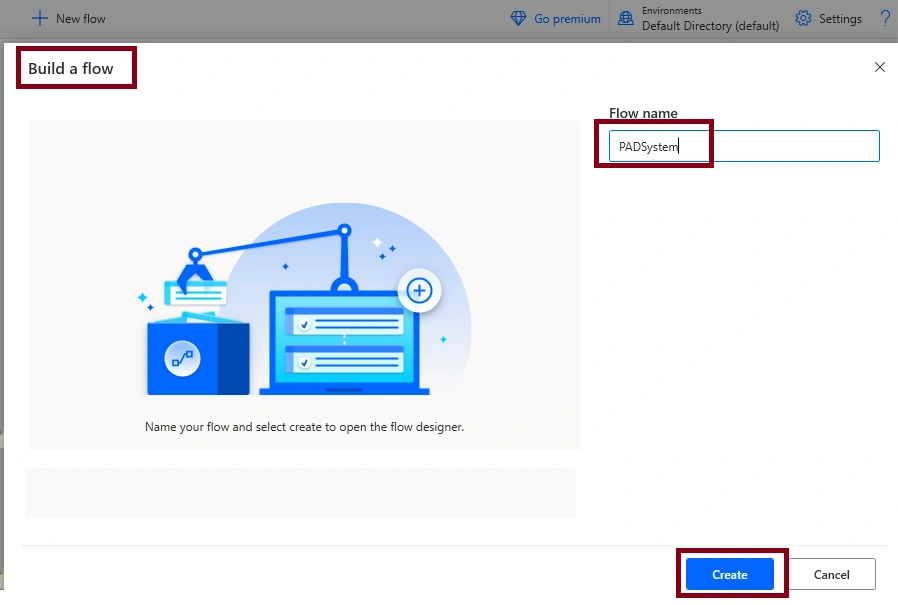Click the Settings gear icon
898x605 pixels.
(803, 18)
